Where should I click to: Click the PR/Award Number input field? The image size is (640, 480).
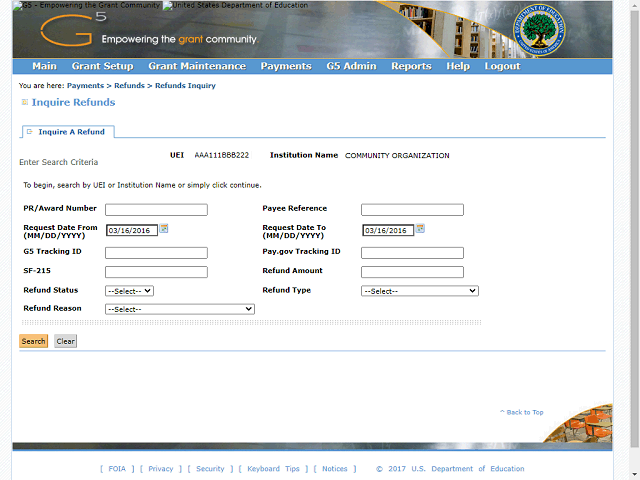[x=156, y=210]
